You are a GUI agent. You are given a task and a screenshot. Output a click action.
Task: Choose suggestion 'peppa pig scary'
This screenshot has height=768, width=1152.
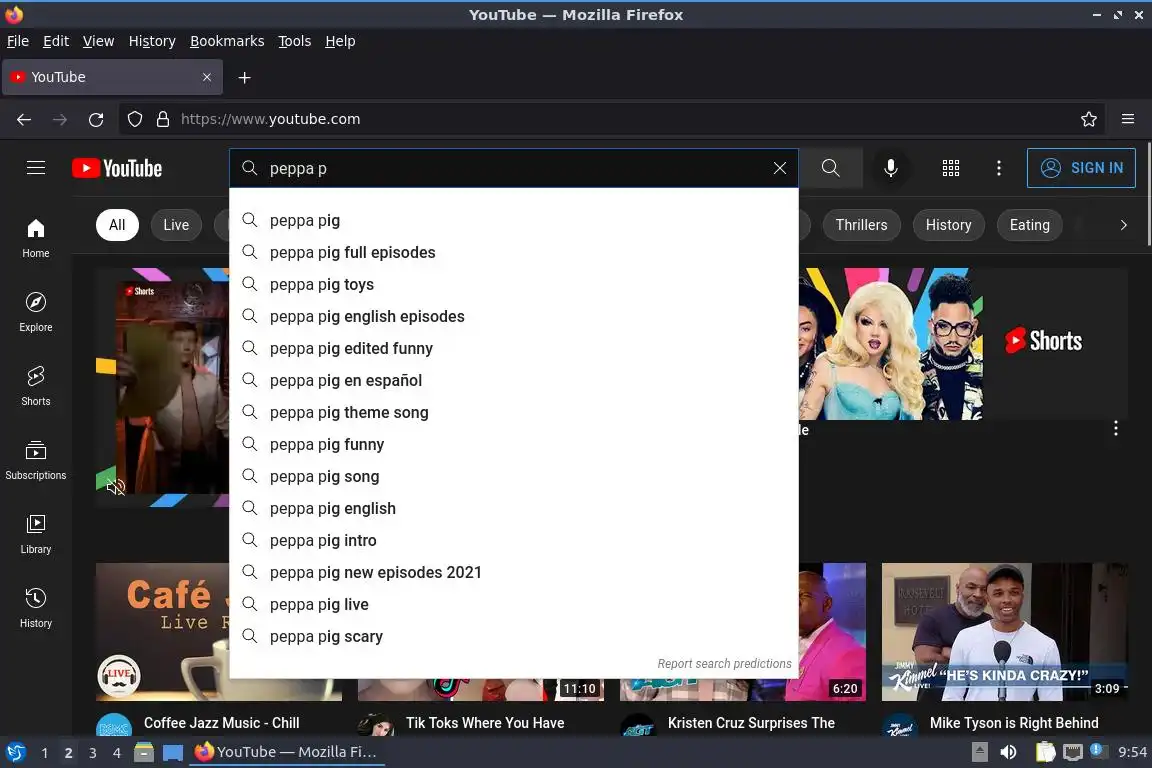point(514,636)
